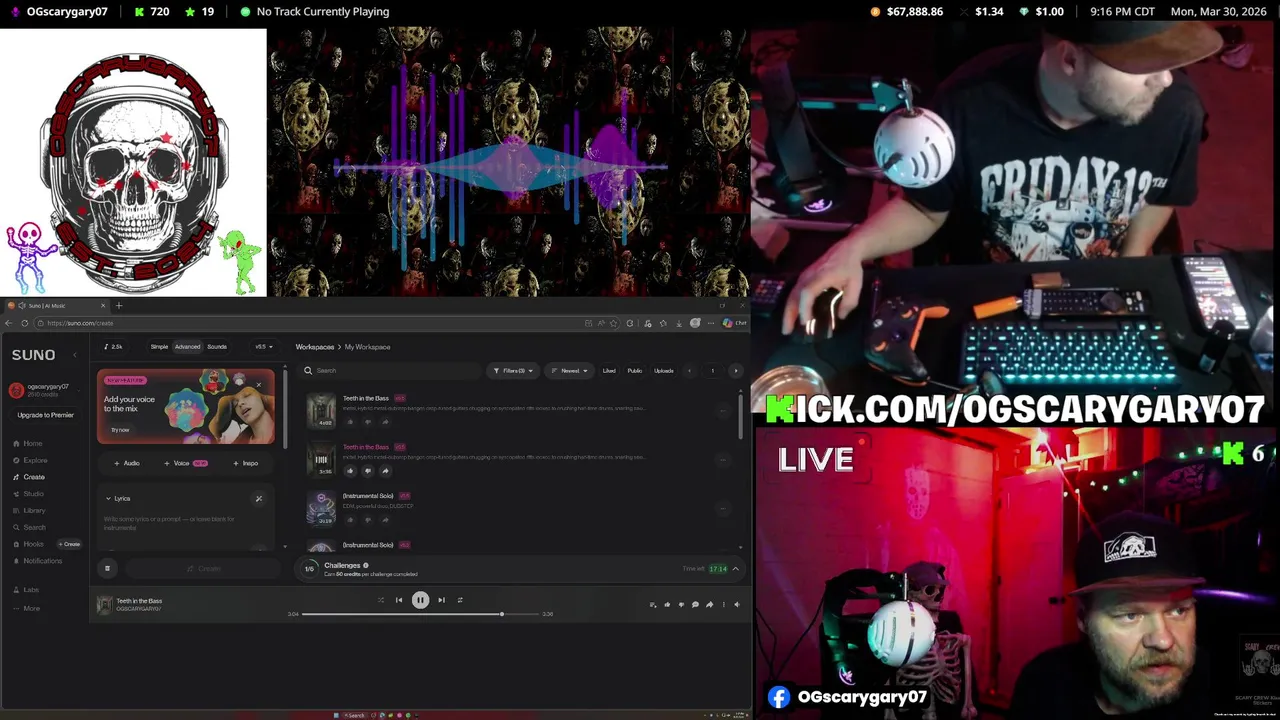This screenshot has height=720, width=1280.
Task: Dislike the pink-titled Teeth in the Bass song
Action: (368, 471)
